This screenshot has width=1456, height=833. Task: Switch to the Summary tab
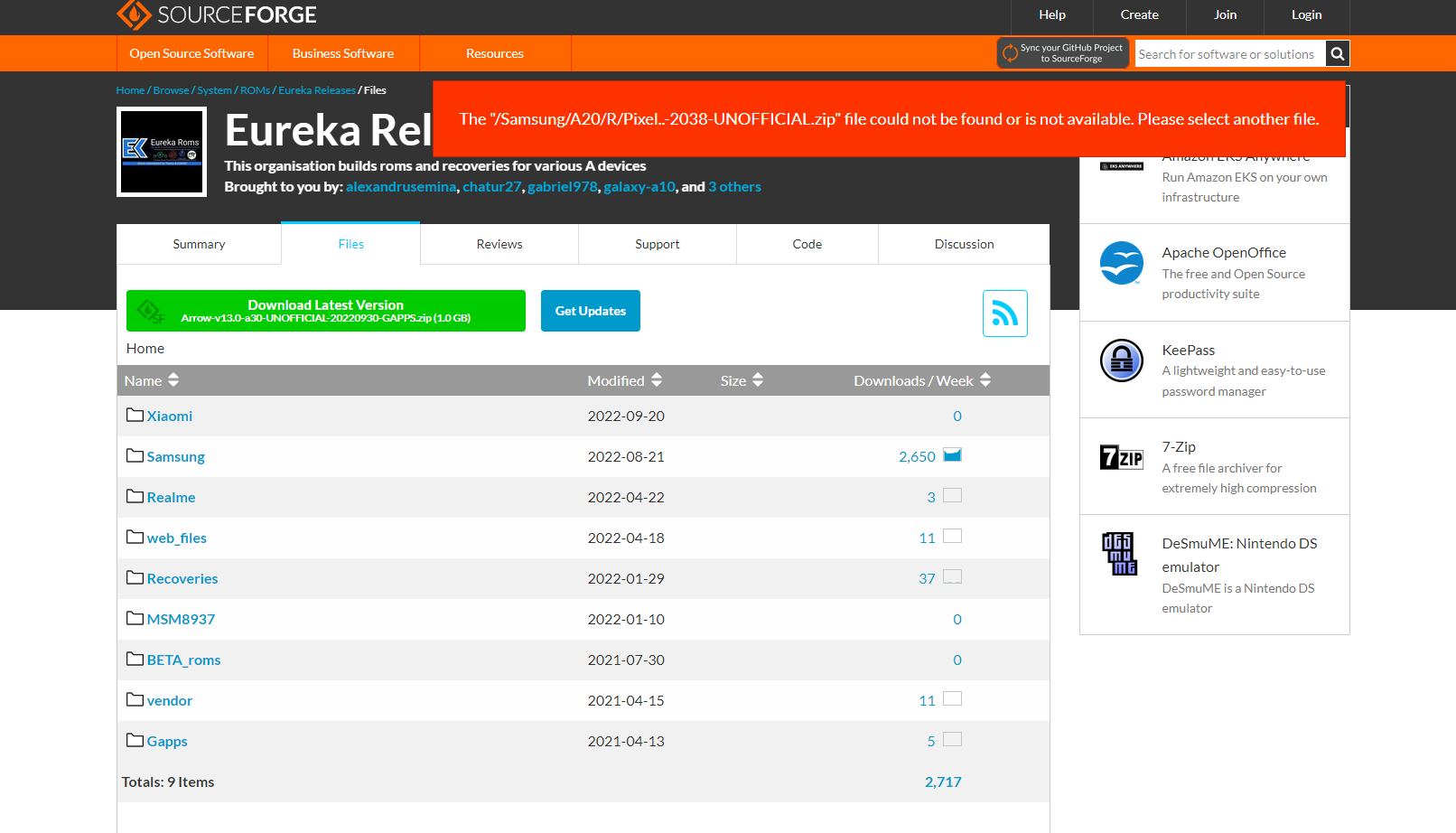coord(199,244)
